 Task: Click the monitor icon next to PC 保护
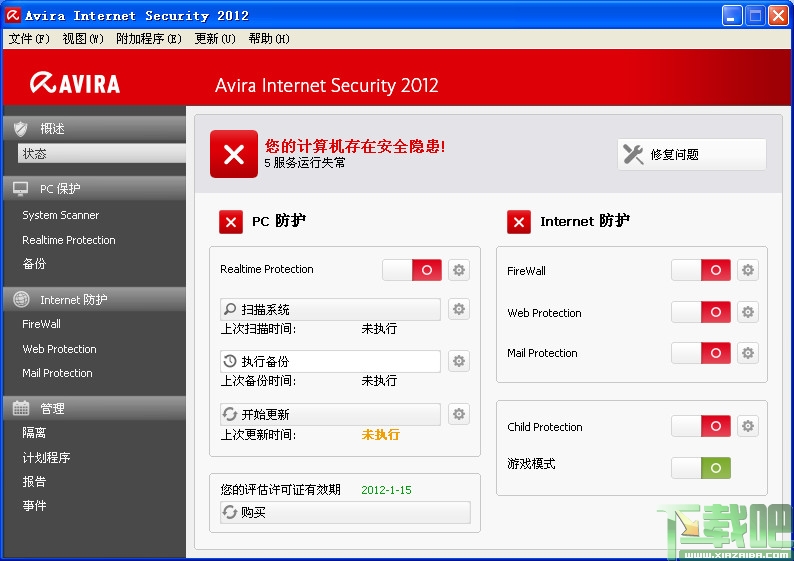[21, 188]
